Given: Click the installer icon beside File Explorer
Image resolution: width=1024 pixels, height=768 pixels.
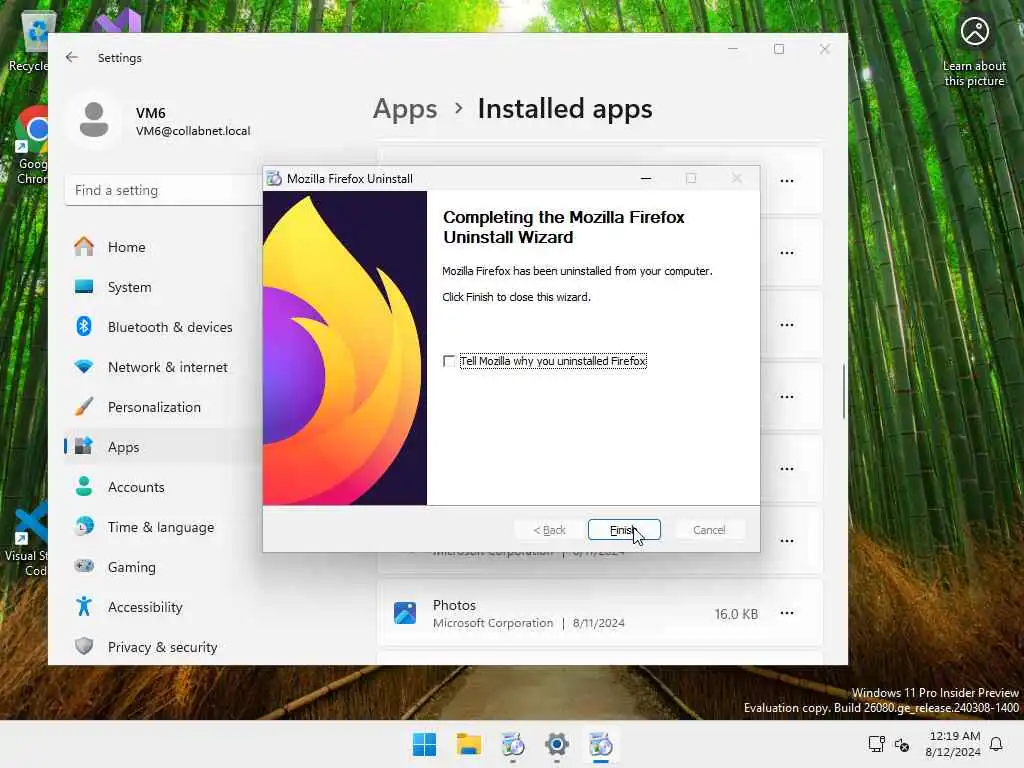Looking at the screenshot, I should (513, 744).
